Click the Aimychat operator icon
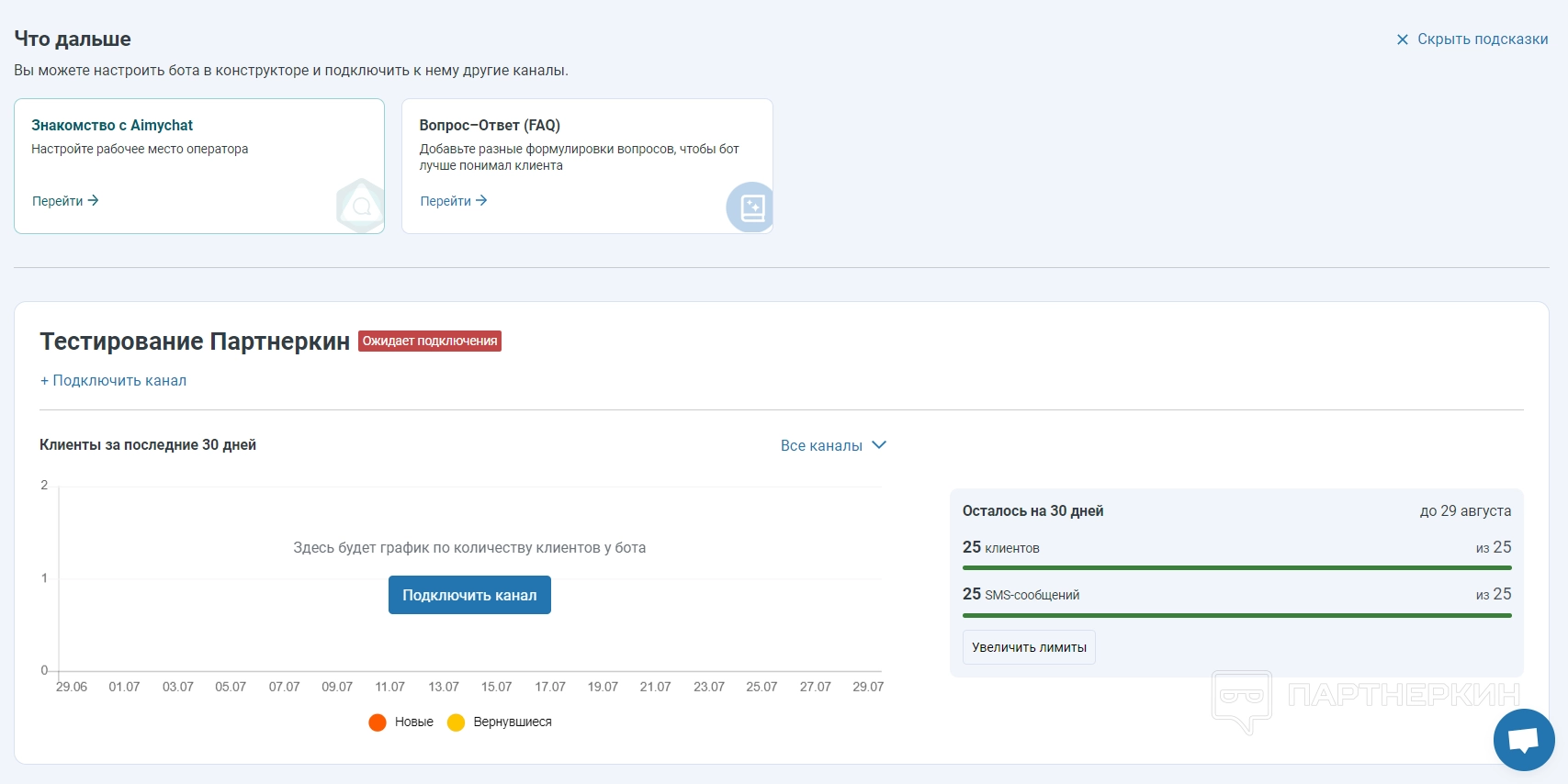This screenshot has height=784, width=1568. [x=361, y=207]
